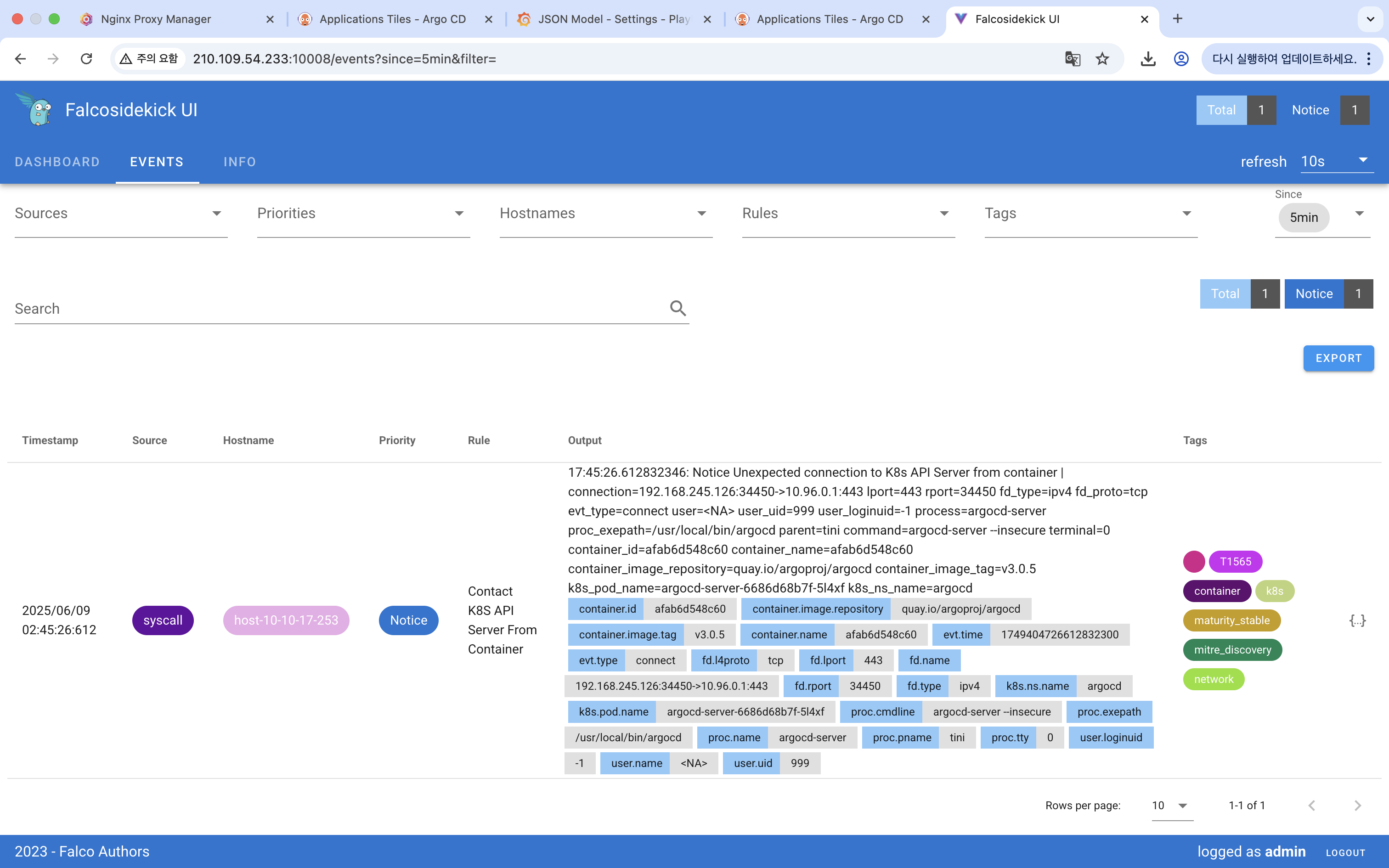The height and width of the screenshot is (868, 1389).
Task: Focus the Search input field
Action: (x=339, y=309)
